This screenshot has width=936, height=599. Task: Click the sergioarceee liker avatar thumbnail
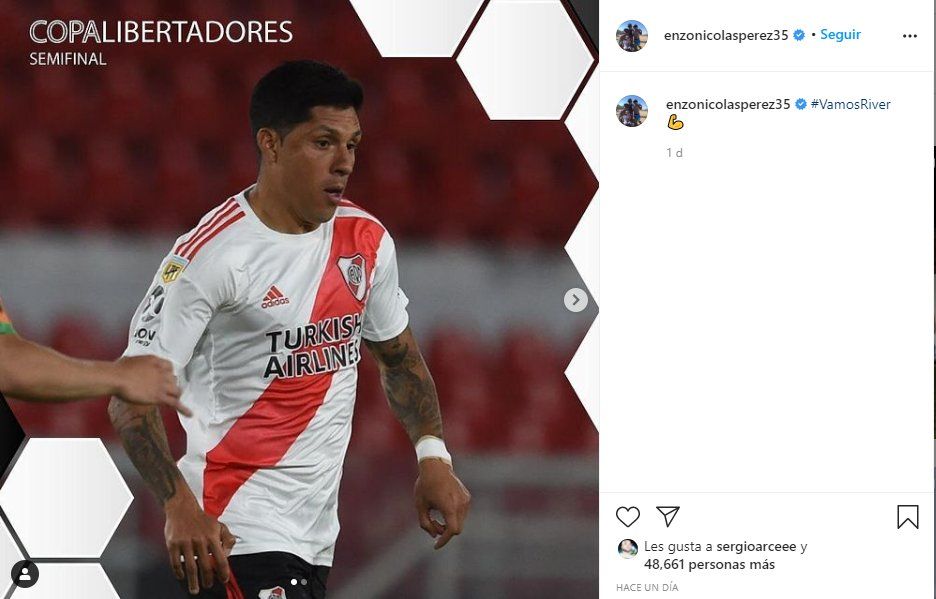(x=627, y=548)
